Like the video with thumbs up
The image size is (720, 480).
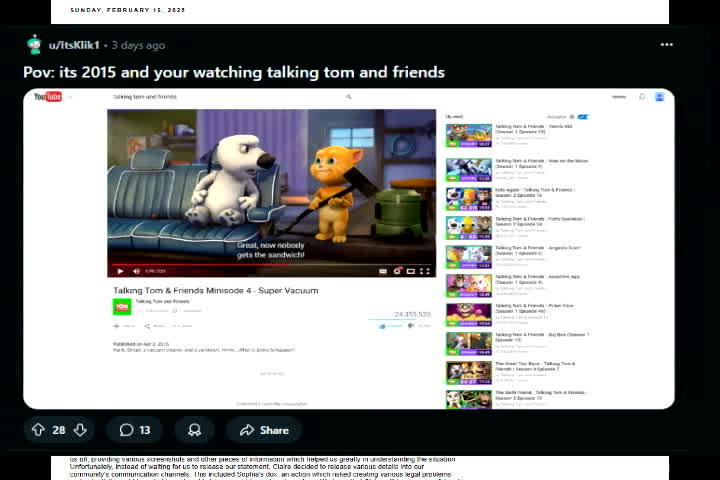(382, 326)
